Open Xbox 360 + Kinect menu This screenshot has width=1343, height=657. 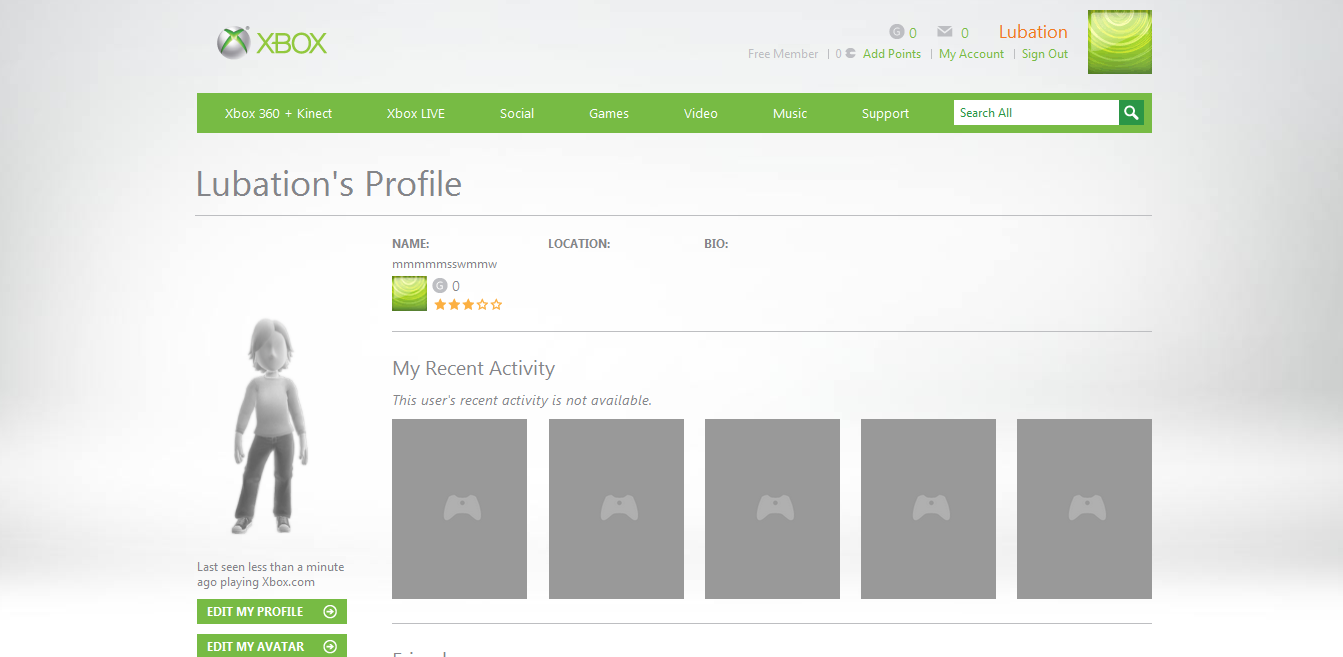[278, 113]
